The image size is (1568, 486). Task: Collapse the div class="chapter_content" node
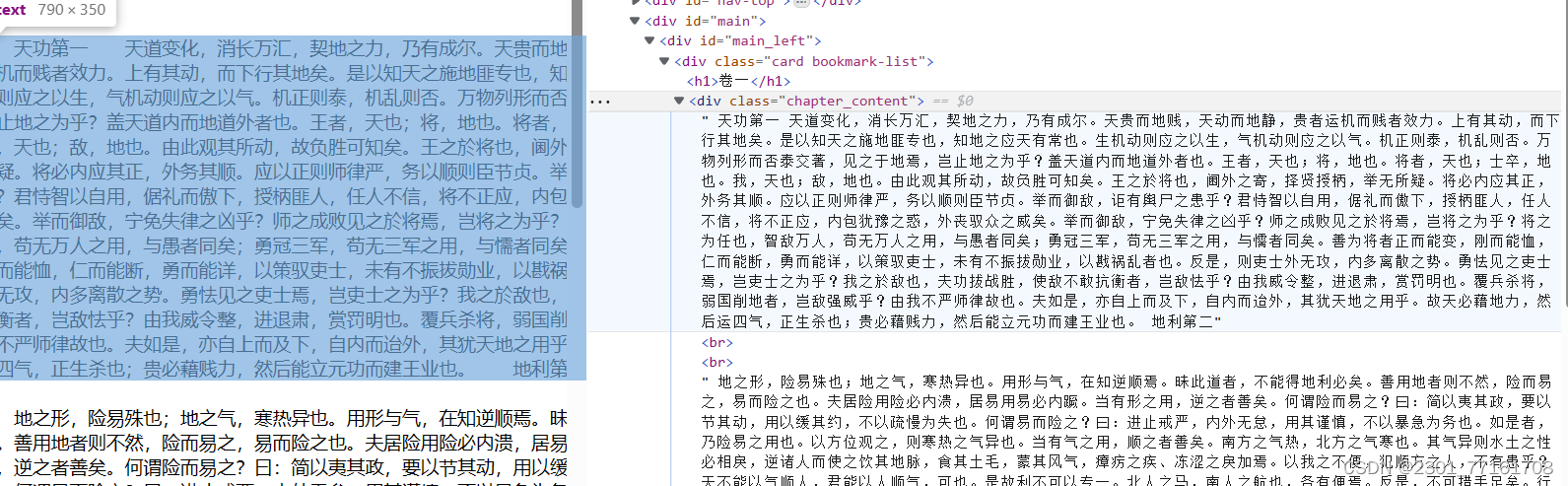tap(679, 101)
